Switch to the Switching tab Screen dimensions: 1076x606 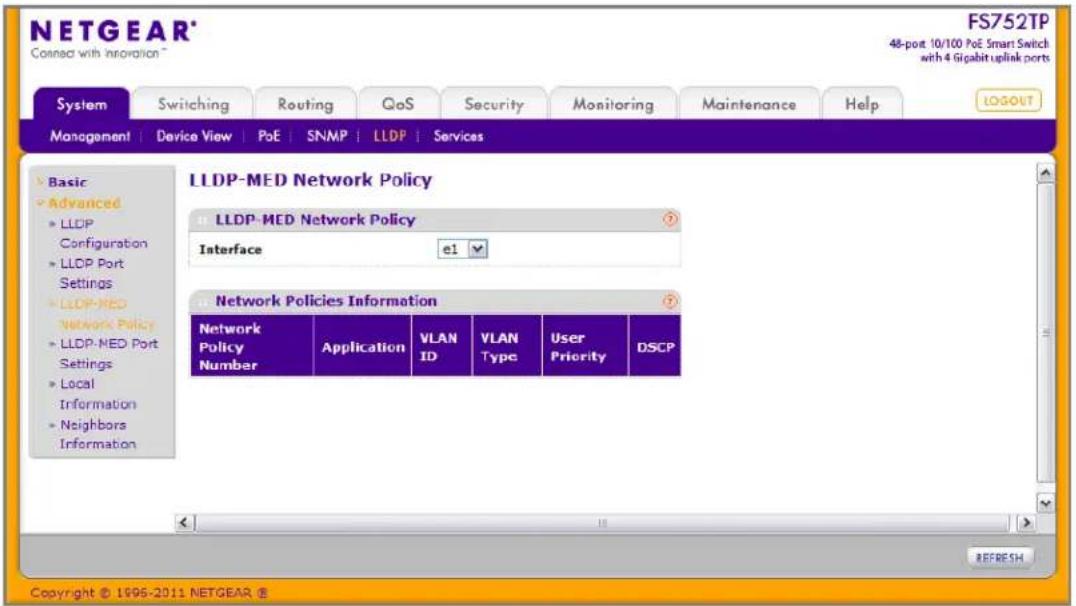click(194, 104)
